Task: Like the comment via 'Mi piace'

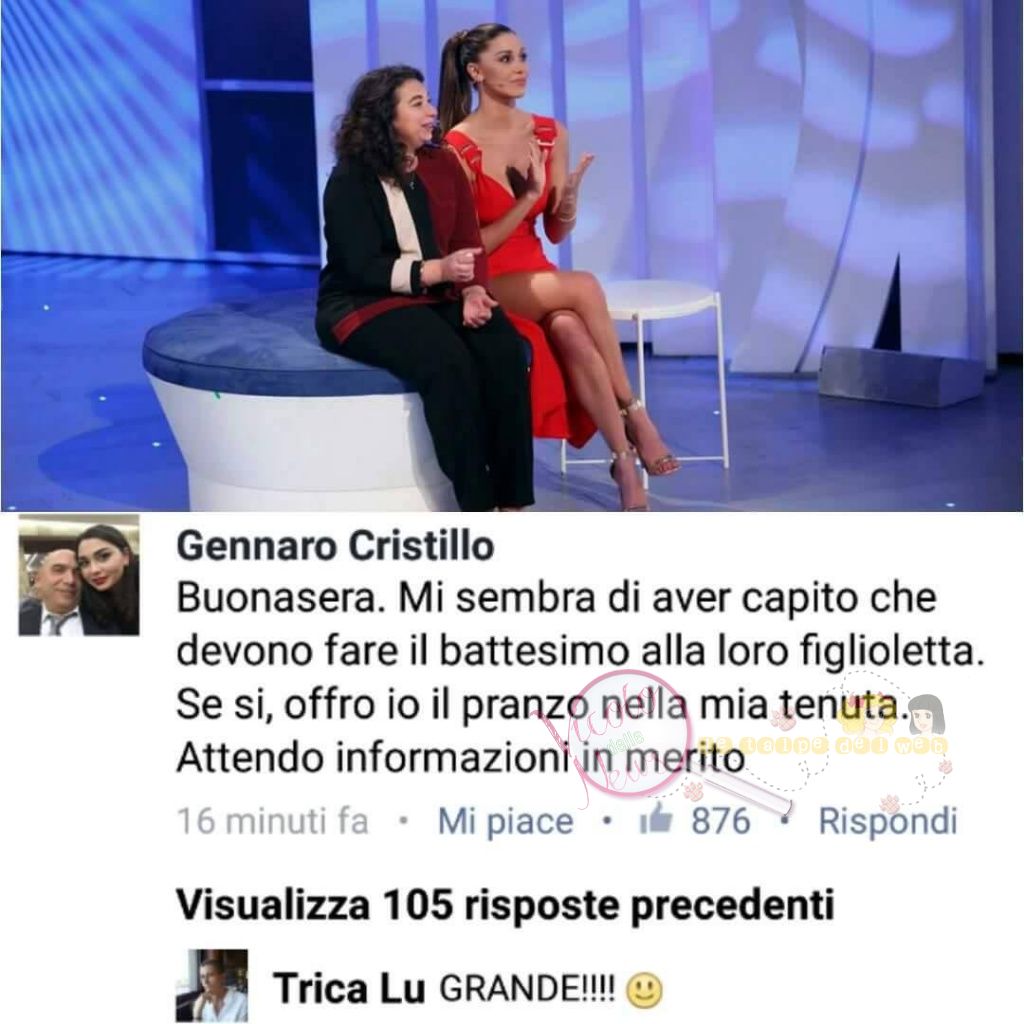Action: pyautogui.click(x=505, y=821)
